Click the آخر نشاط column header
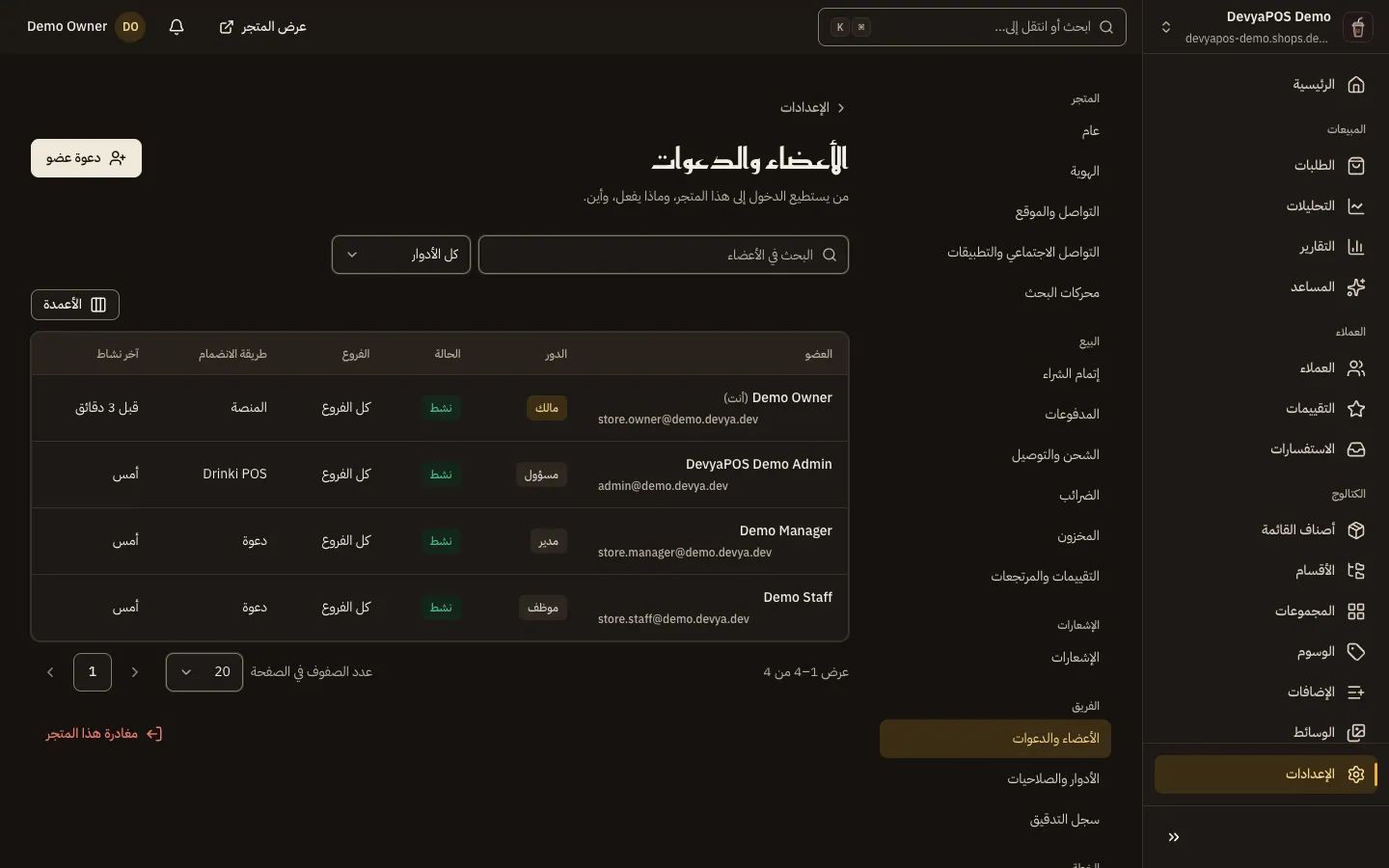This screenshot has width=1389, height=868. click(118, 354)
